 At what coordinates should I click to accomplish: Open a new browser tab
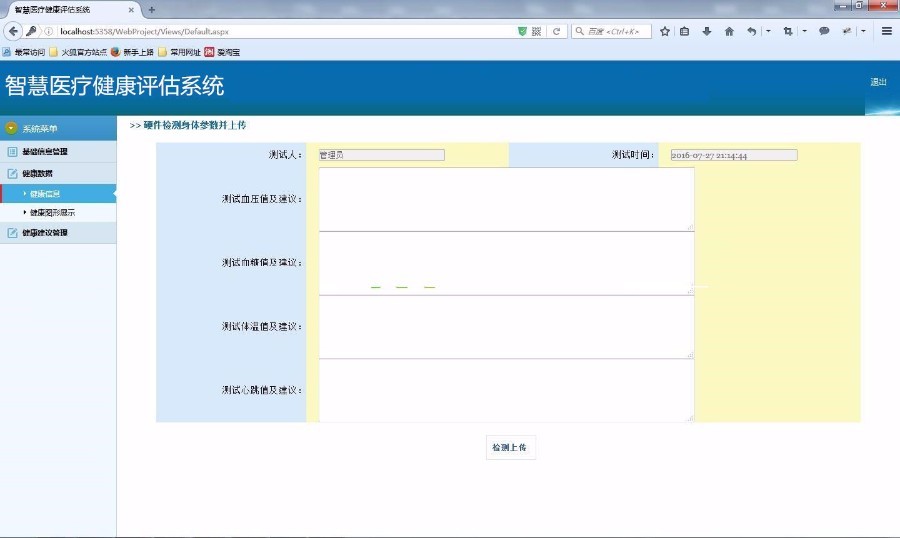(152, 9)
